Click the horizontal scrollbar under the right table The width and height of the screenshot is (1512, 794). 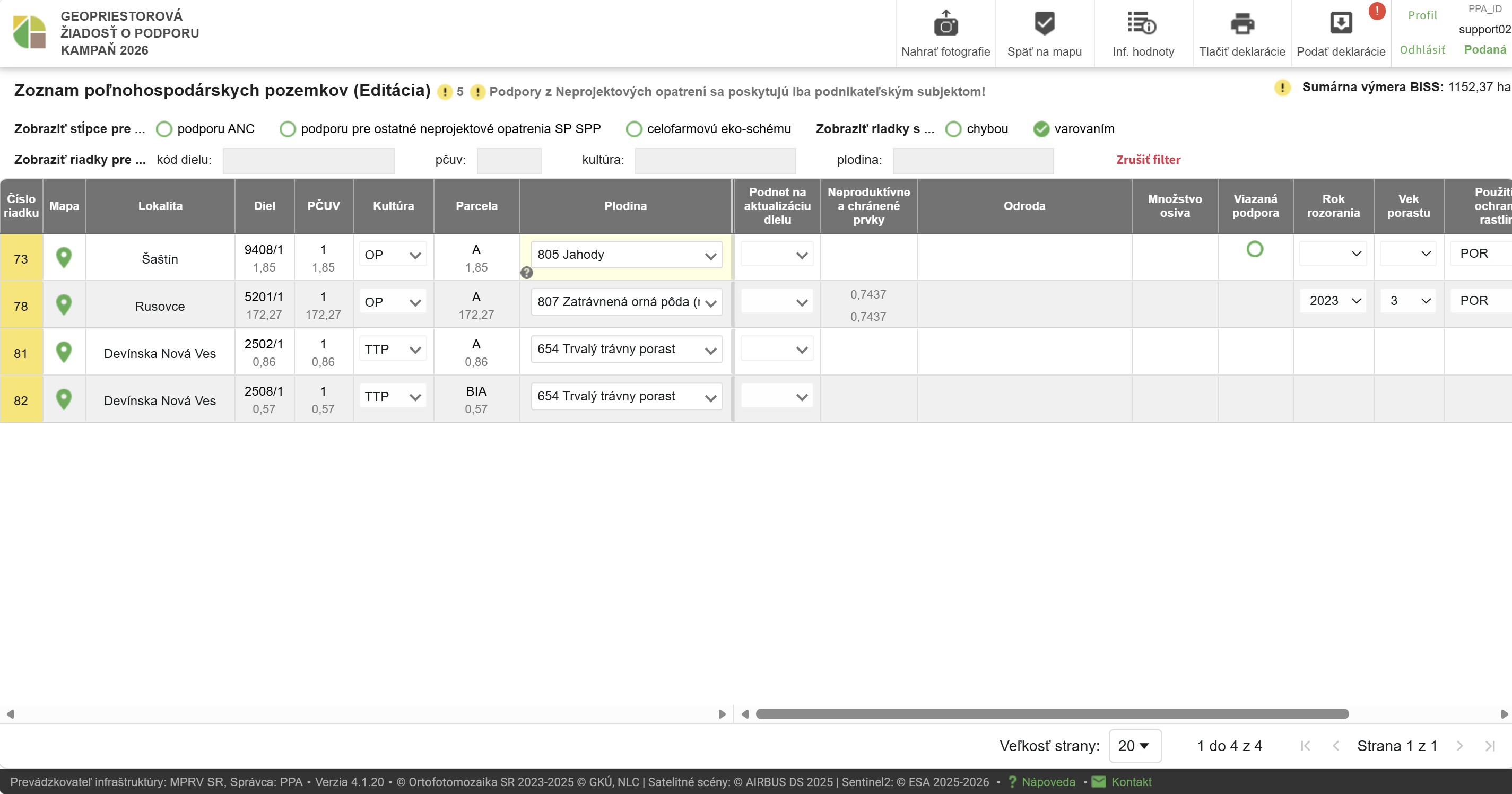pos(1052,714)
